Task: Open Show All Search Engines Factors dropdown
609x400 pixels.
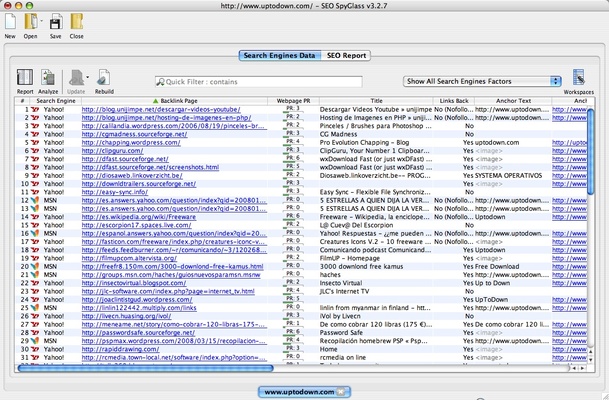Action: pos(482,81)
